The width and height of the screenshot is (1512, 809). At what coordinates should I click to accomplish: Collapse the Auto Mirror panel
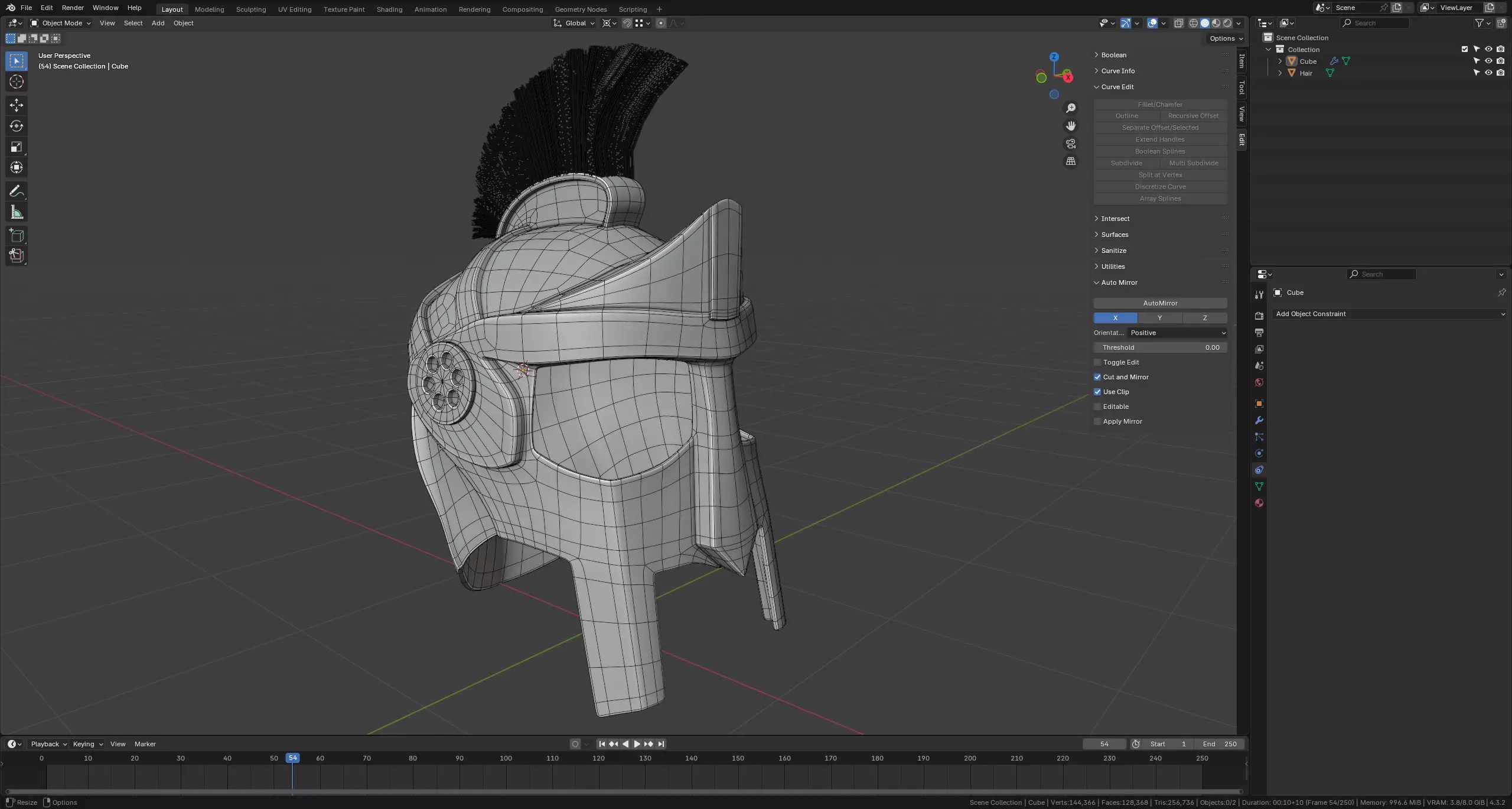(1119, 282)
